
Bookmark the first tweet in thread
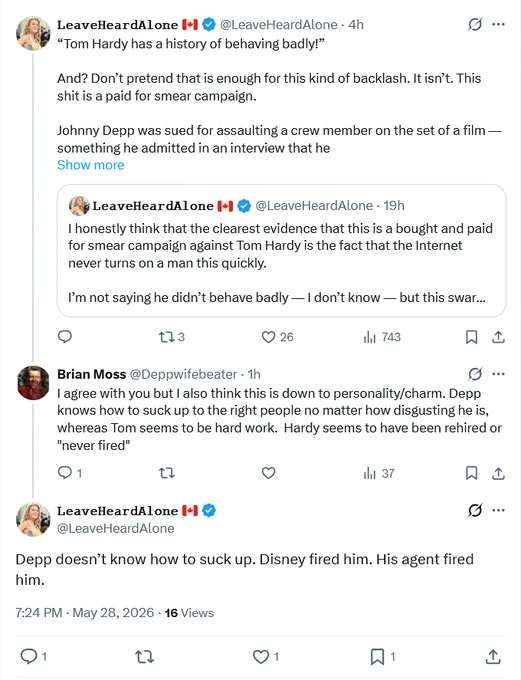pyautogui.click(x=472, y=337)
